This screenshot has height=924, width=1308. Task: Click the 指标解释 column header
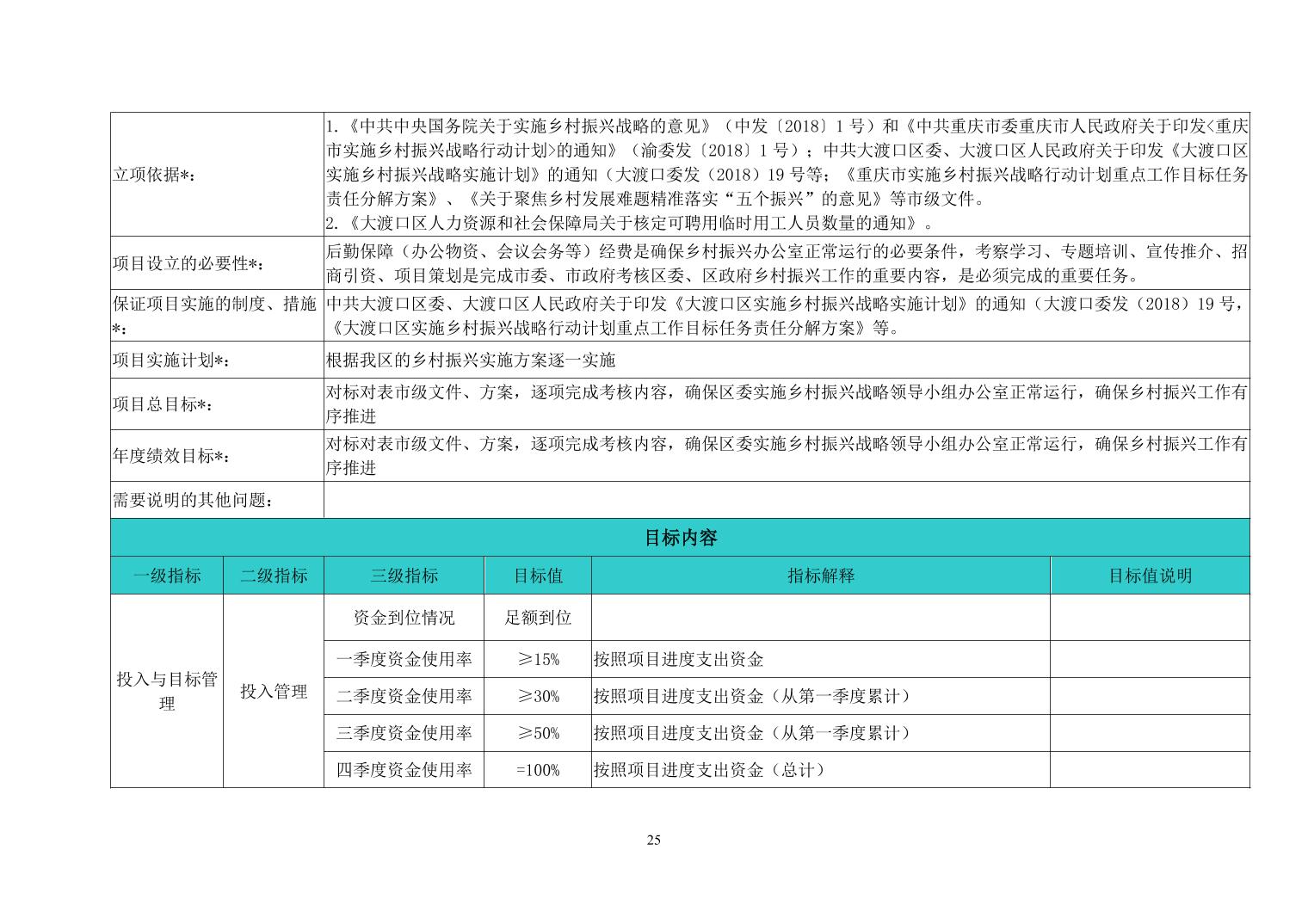820,576
